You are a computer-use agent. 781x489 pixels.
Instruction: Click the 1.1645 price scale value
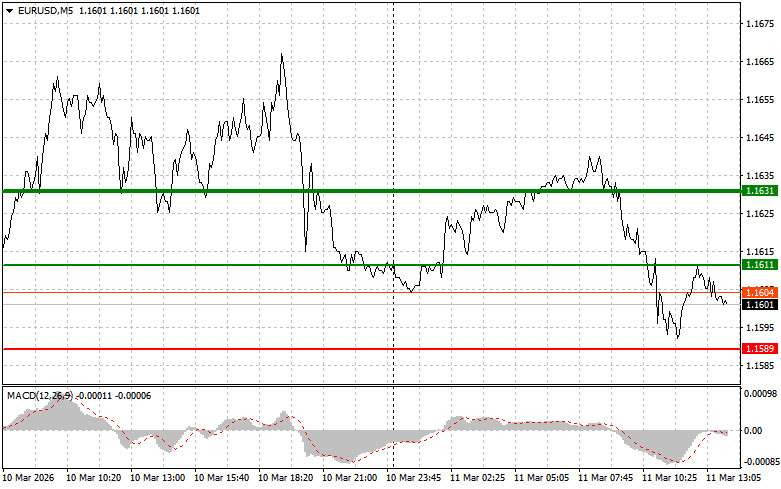point(760,137)
